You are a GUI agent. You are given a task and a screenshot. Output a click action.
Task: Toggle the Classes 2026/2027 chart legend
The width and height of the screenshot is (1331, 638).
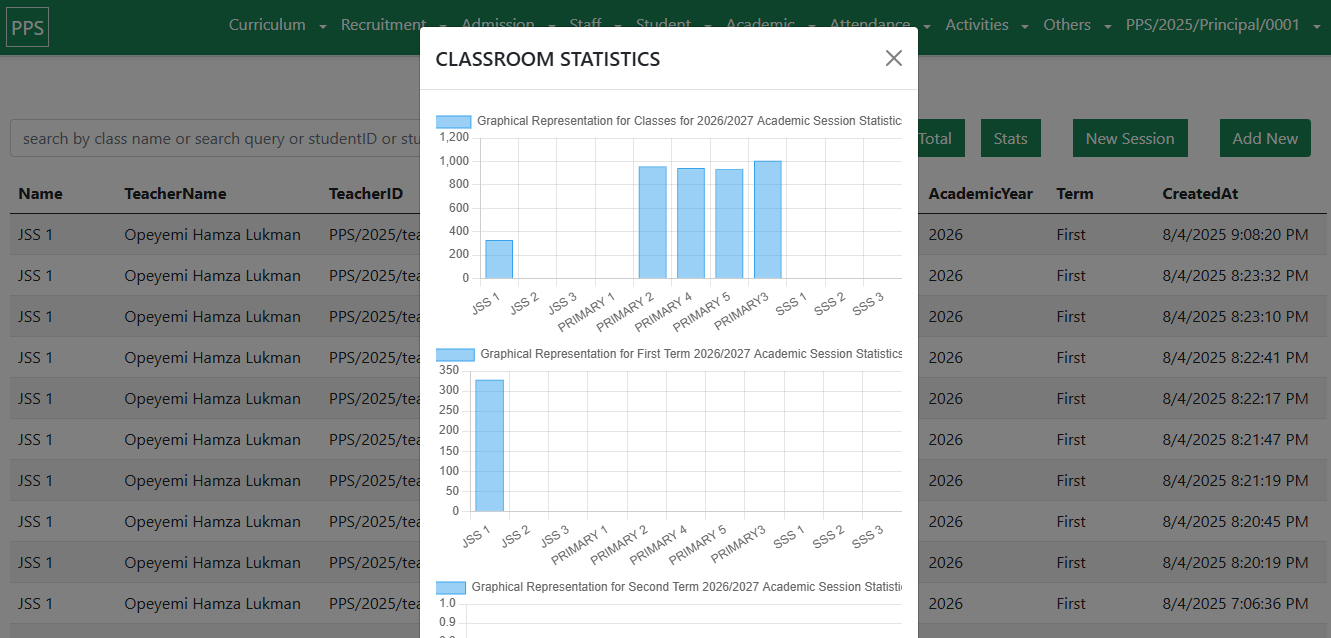[x=454, y=121]
